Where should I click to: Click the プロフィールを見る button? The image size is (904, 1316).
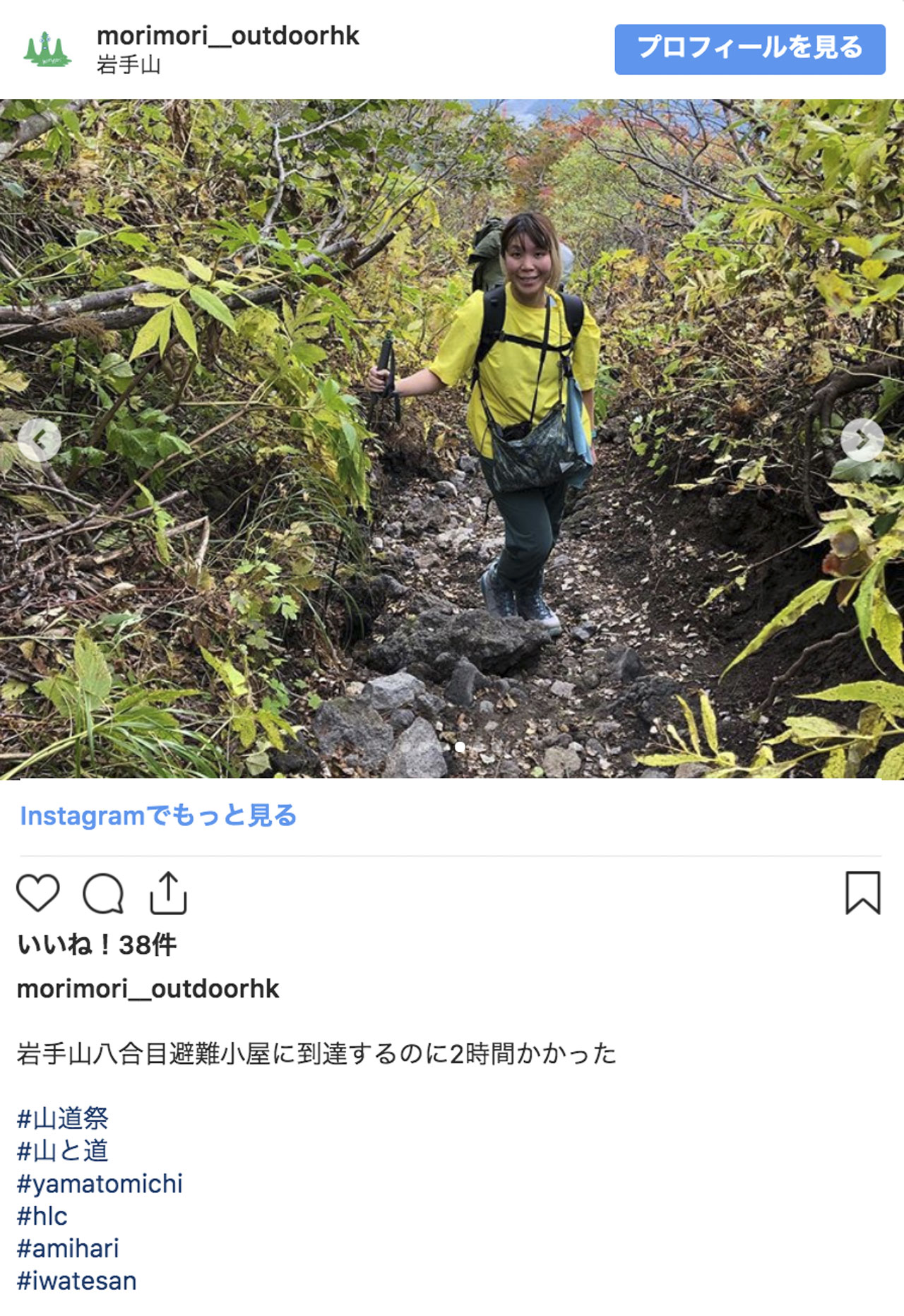pos(749,49)
